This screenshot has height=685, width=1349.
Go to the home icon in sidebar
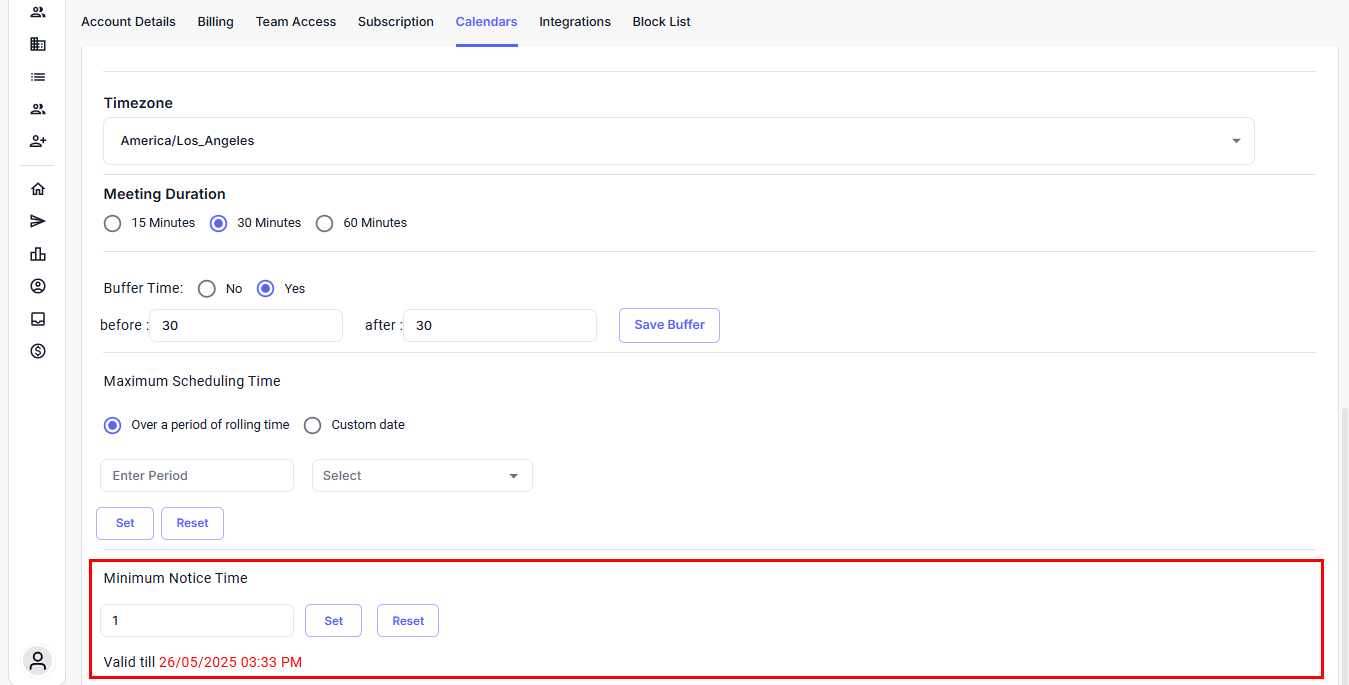[x=38, y=189]
